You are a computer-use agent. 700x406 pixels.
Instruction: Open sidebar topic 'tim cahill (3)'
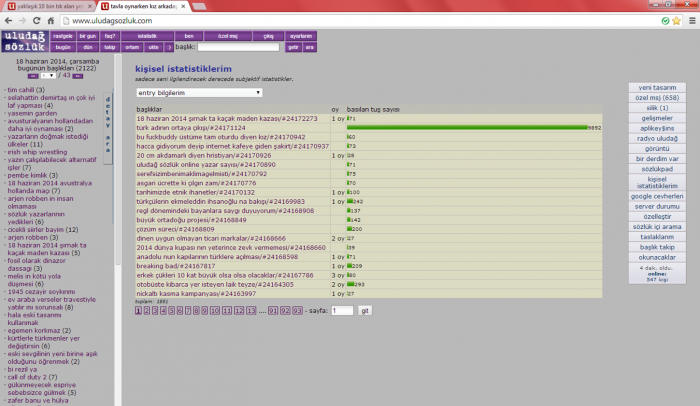(26, 90)
